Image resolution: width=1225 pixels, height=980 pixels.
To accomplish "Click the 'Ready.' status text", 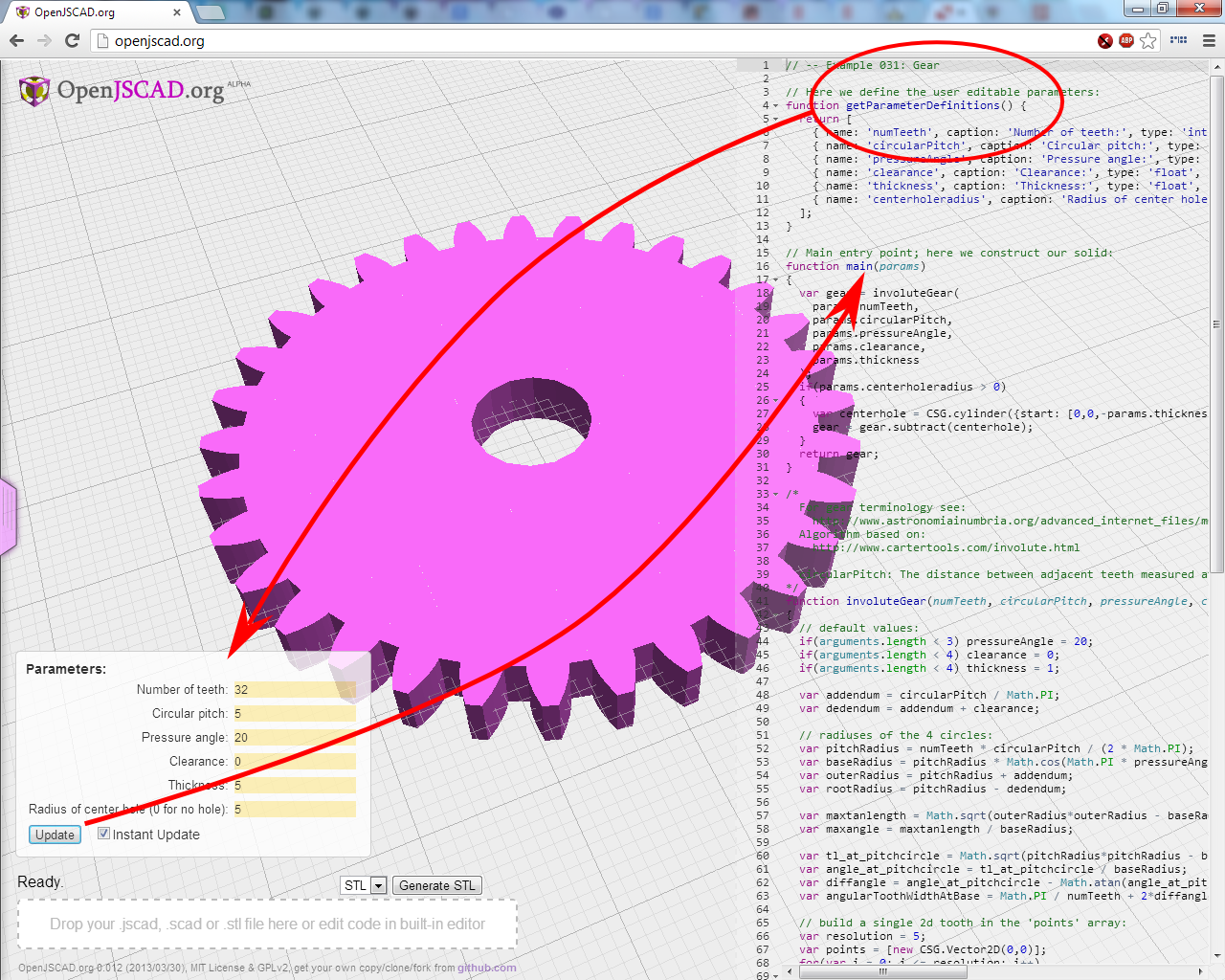I will (40, 881).
